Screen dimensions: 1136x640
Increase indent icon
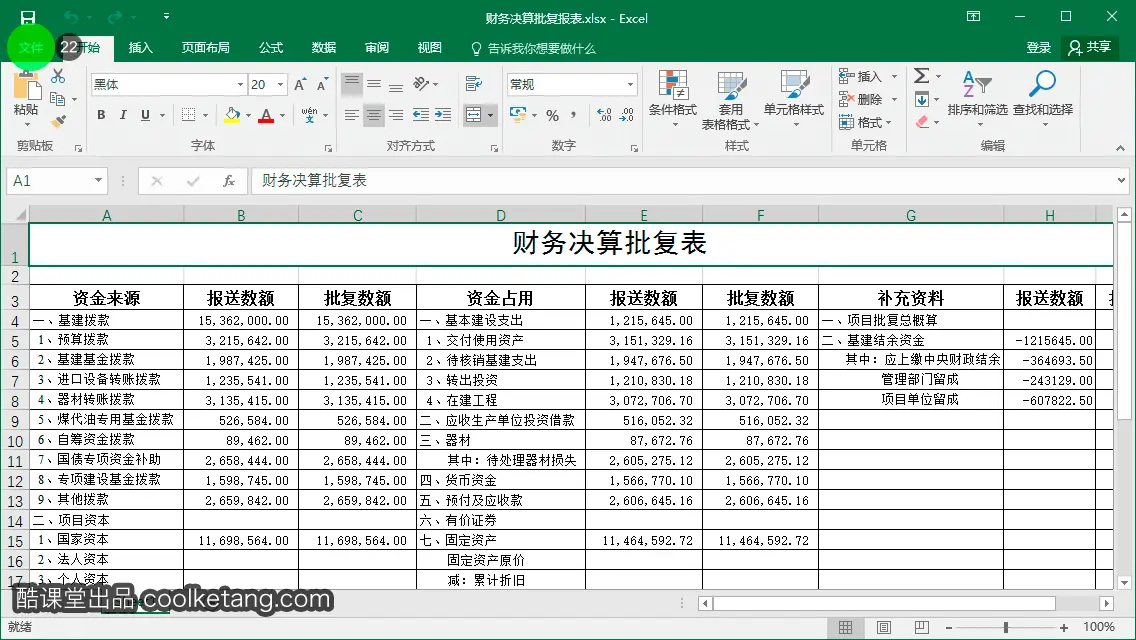(443, 115)
